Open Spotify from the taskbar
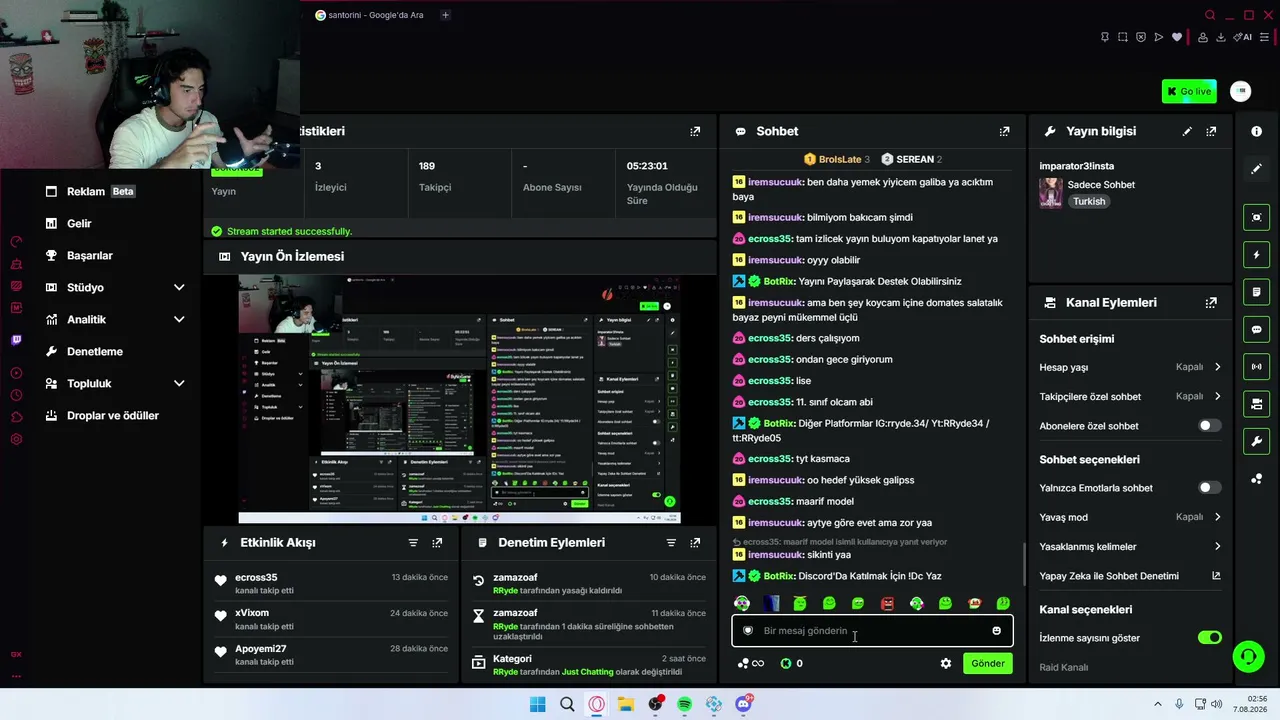 (685, 704)
